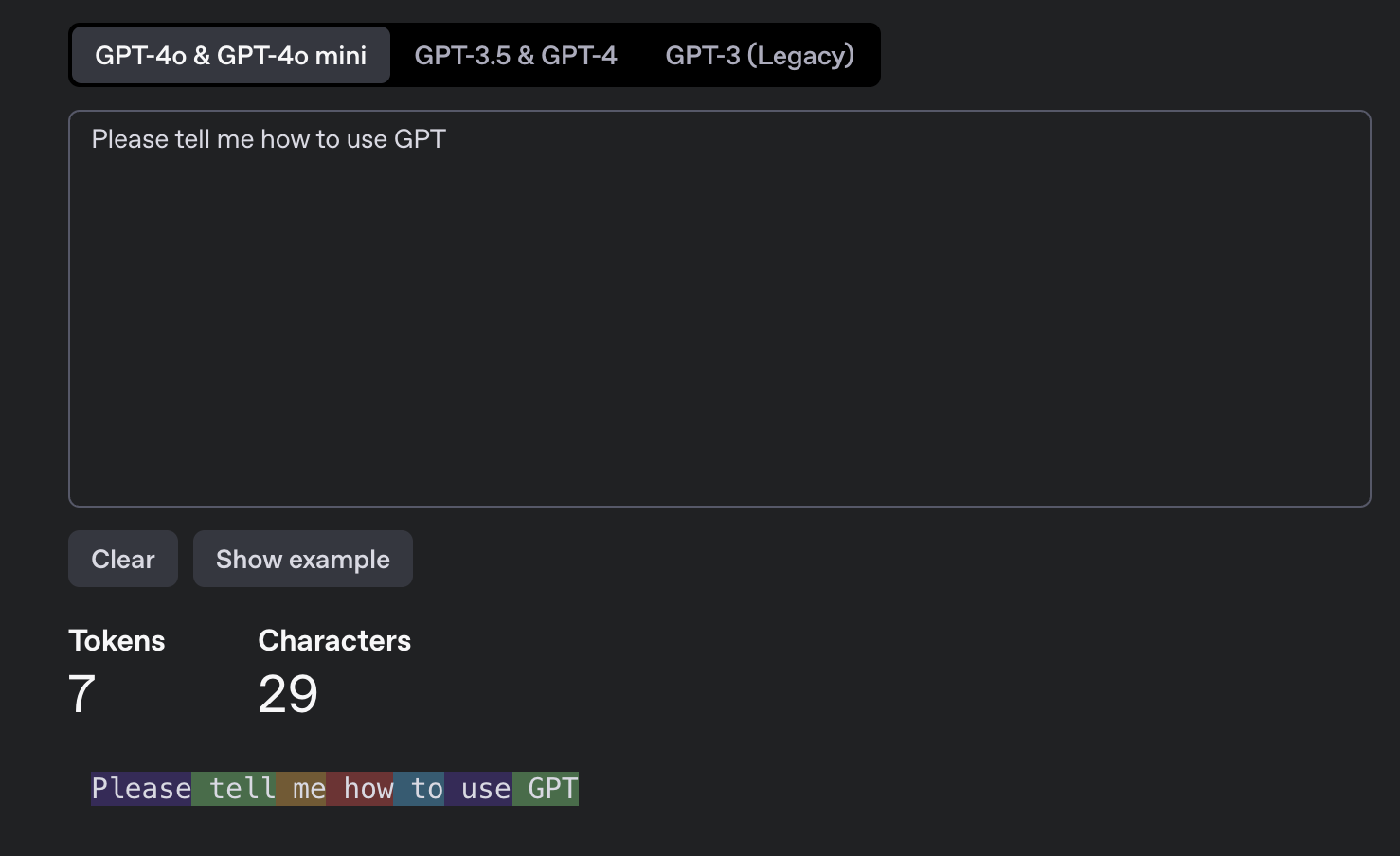The image size is (1400, 856).
Task: Click the Tokens label
Action: coord(117,641)
